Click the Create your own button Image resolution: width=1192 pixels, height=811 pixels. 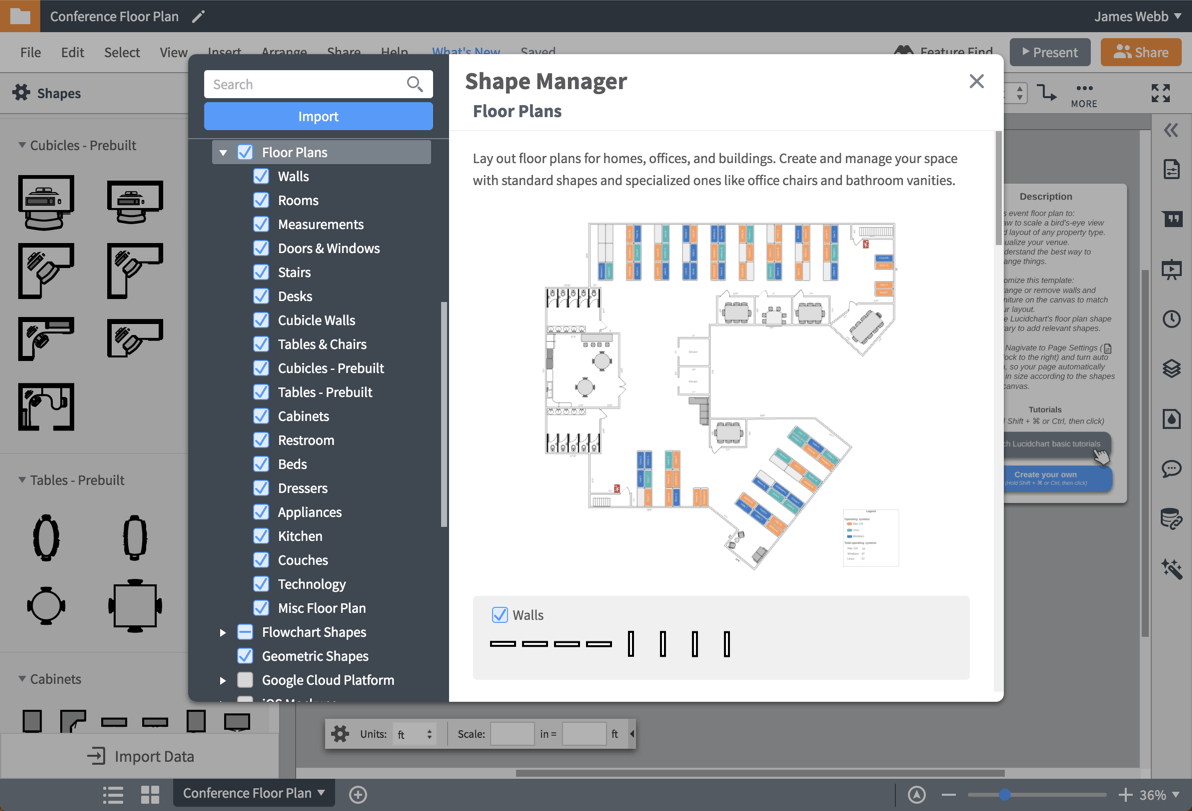click(x=1056, y=478)
